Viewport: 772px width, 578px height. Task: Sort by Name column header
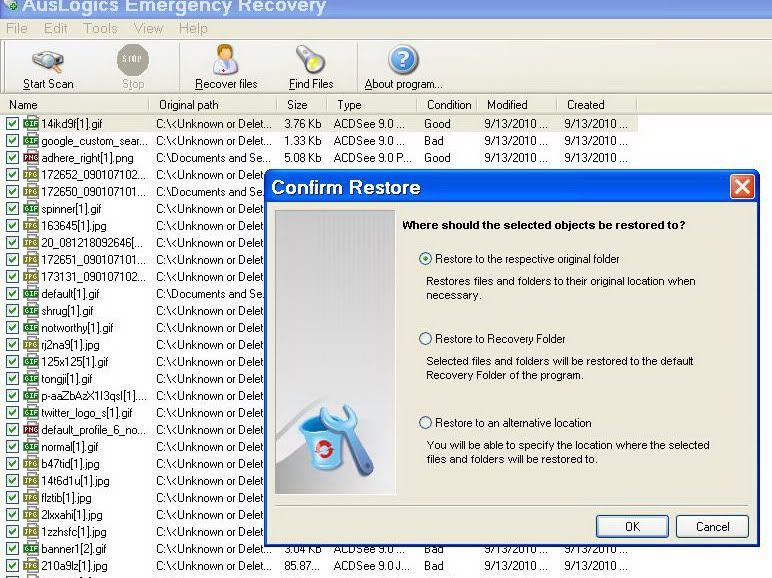(x=75, y=105)
